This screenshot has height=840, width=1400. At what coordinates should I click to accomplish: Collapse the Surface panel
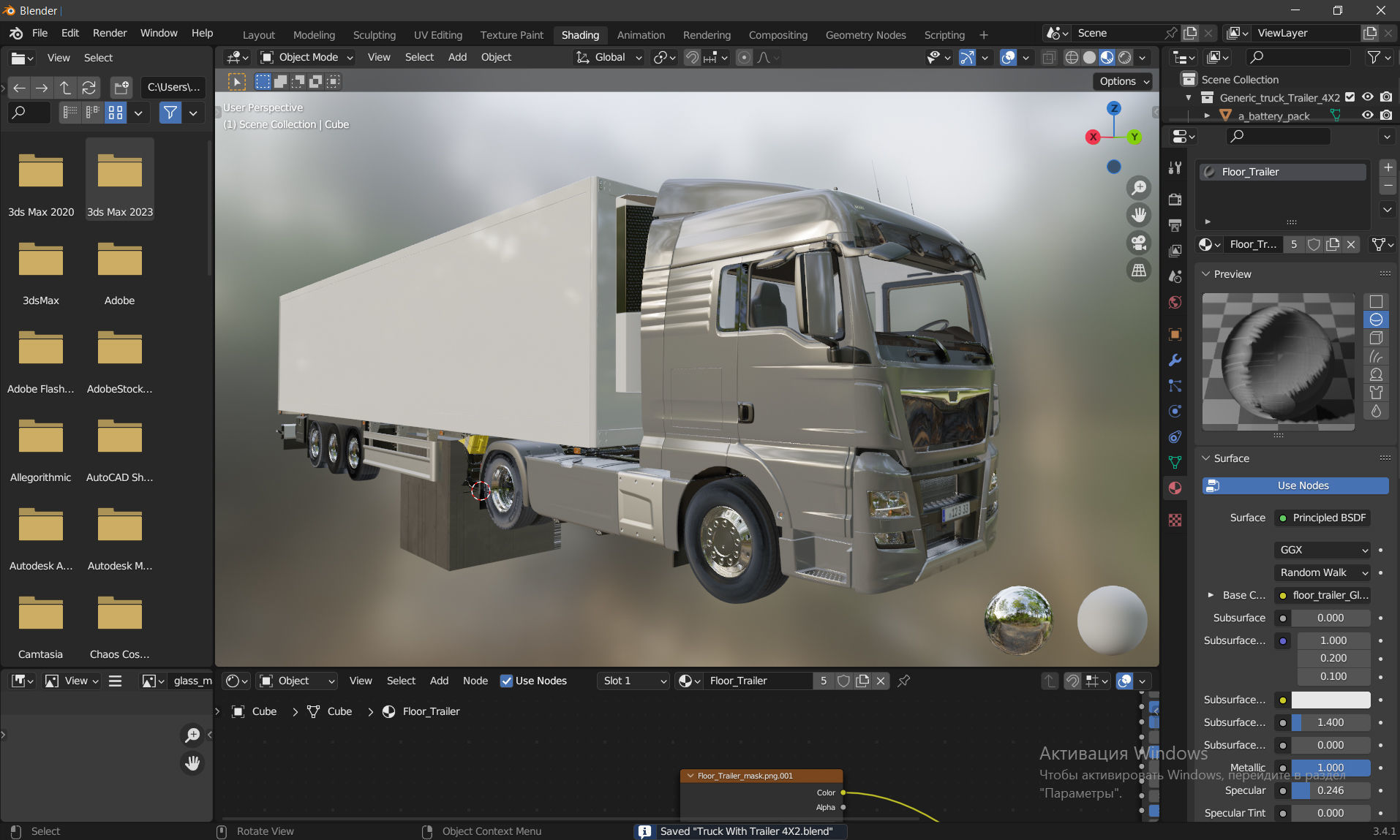pos(1206,458)
